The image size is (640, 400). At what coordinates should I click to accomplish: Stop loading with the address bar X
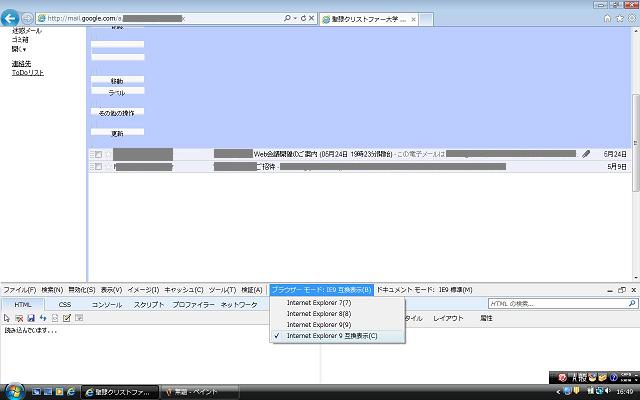click(x=311, y=18)
